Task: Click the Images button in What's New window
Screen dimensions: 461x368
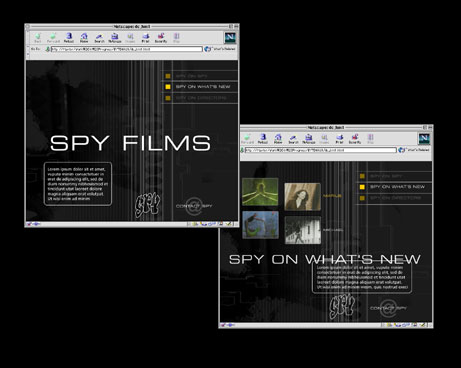Action: 324,138
